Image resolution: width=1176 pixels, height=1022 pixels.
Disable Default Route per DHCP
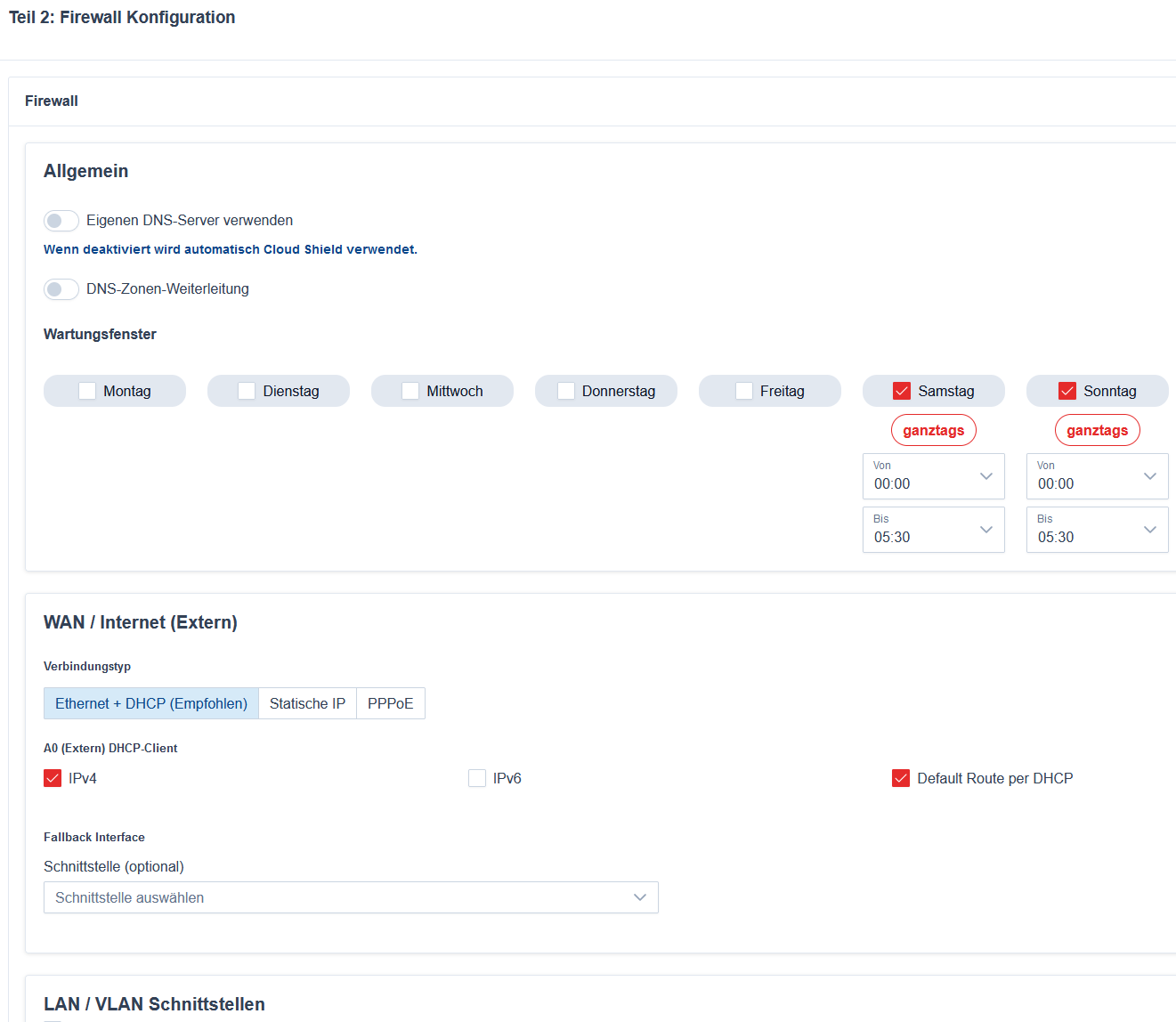tap(900, 777)
